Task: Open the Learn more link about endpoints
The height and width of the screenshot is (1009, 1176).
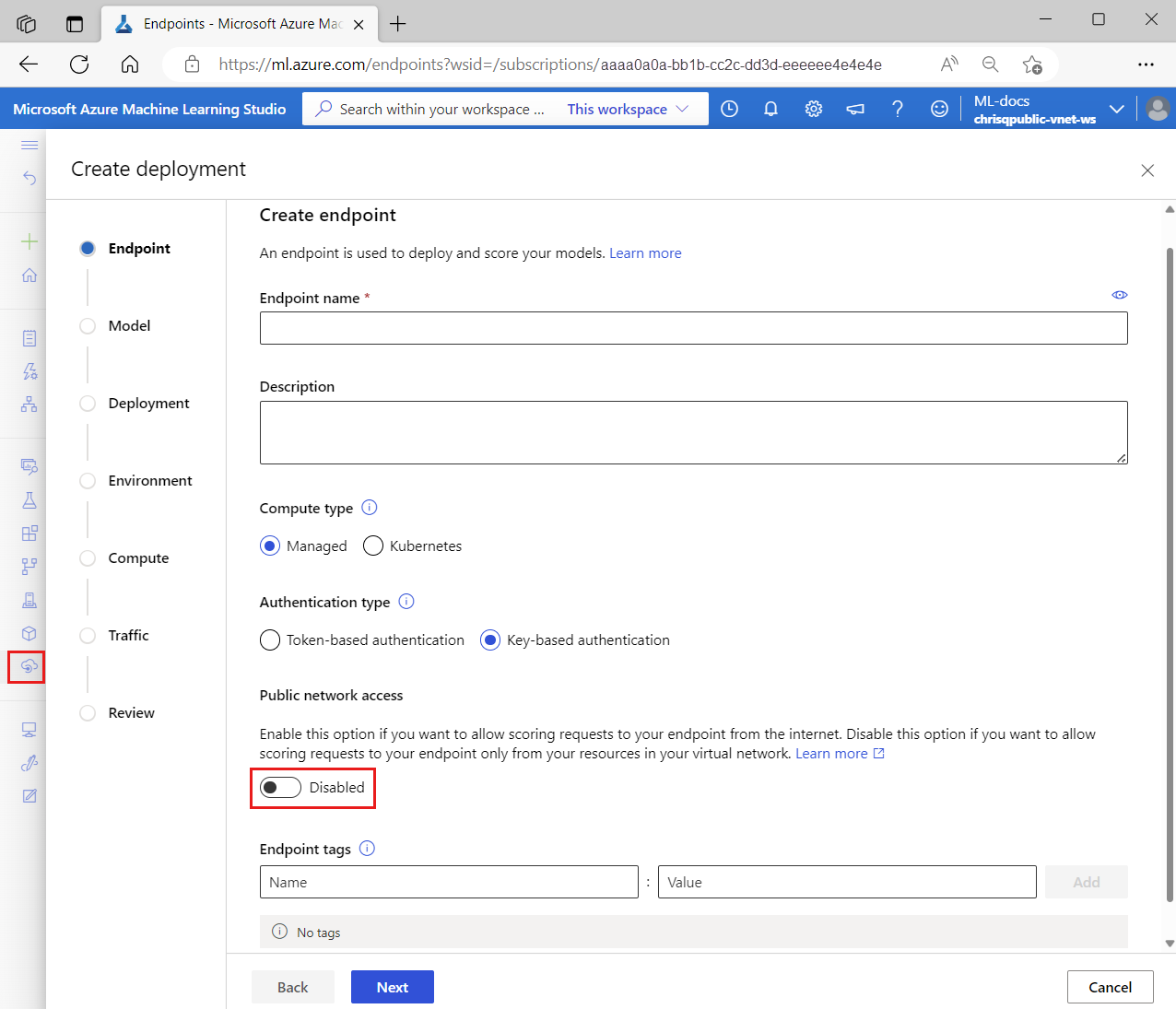Action: coord(645,253)
